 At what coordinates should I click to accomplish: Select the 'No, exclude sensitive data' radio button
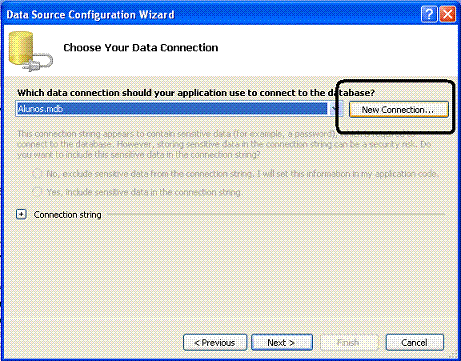point(37,174)
